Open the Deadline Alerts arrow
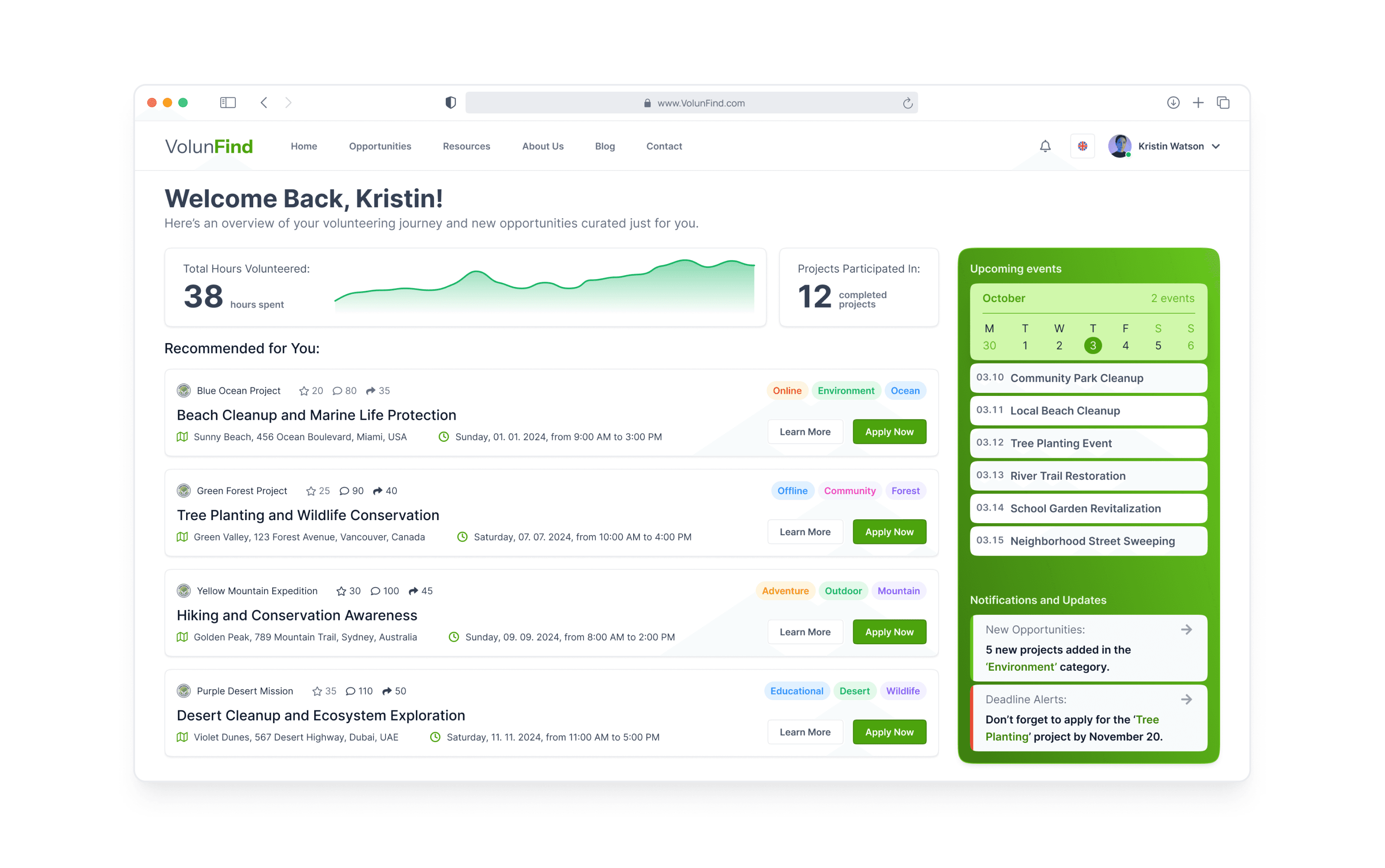Screen dimensions: 1385x868 coord(1186,699)
